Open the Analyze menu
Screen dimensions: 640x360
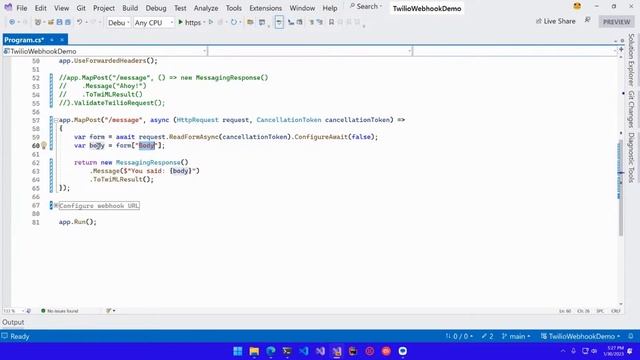tap(206, 8)
